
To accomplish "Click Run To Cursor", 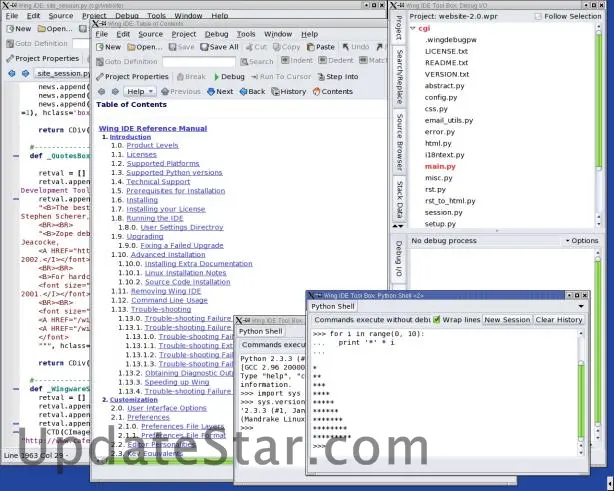I will pyautogui.click(x=281, y=77).
